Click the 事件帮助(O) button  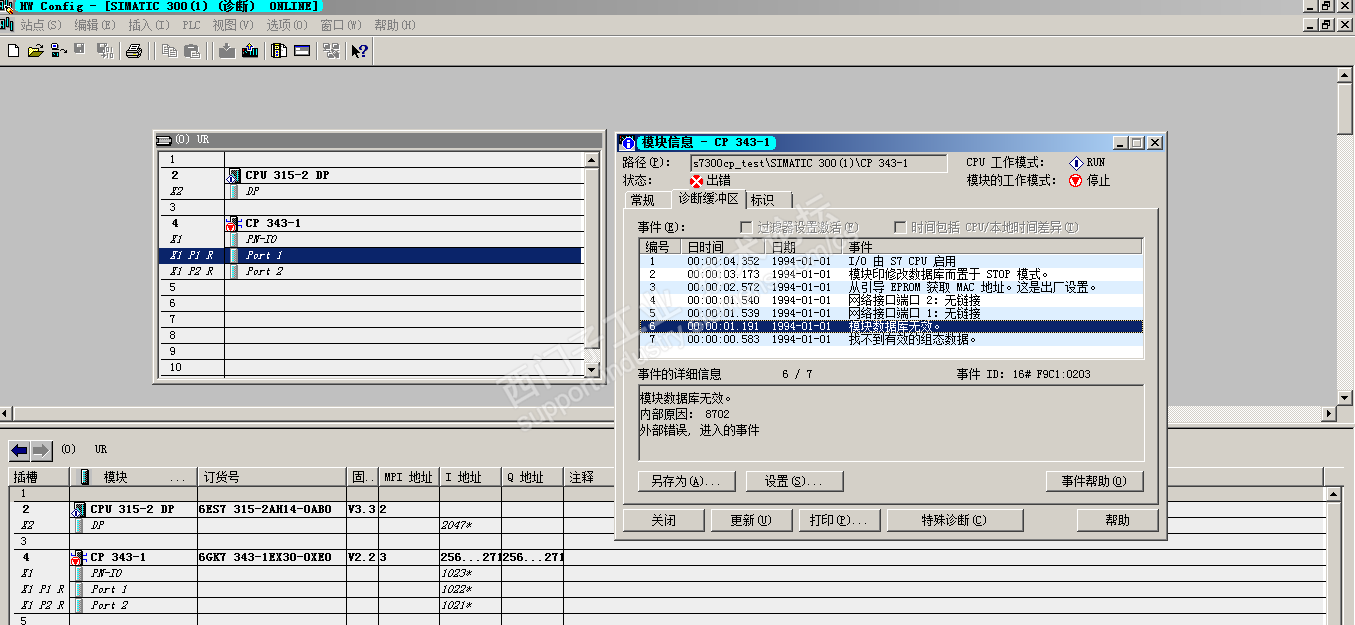pyautogui.click(x=1094, y=481)
